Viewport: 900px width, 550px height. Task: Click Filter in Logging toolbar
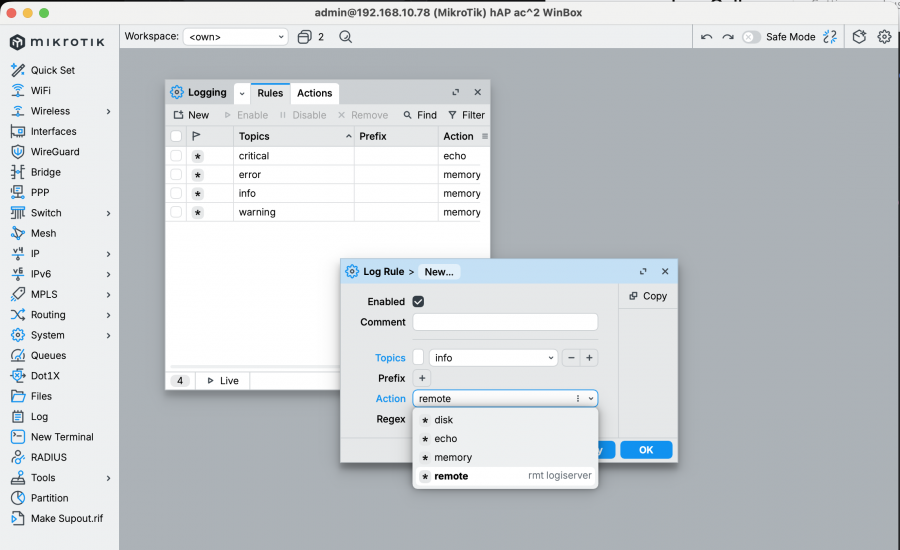click(x=466, y=115)
